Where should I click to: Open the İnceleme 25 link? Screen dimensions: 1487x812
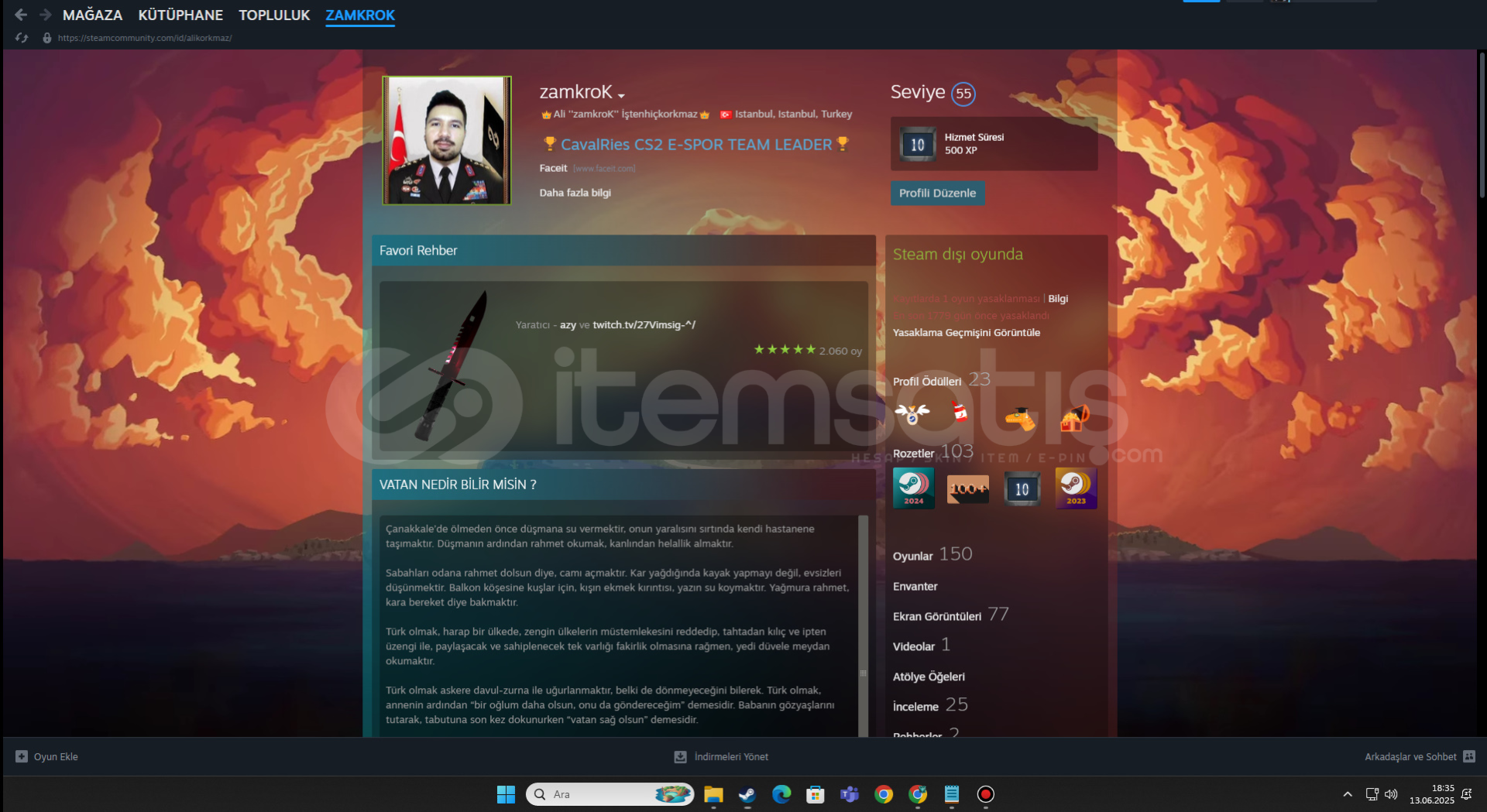[x=930, y=706]
